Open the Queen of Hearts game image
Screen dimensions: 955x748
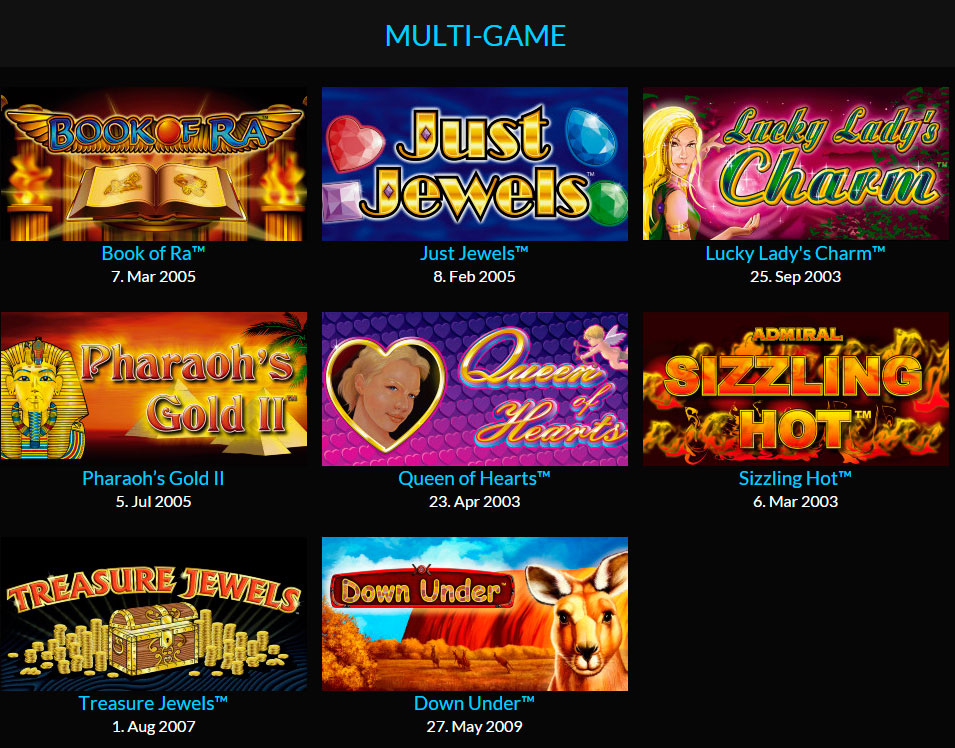coord(474,389)
